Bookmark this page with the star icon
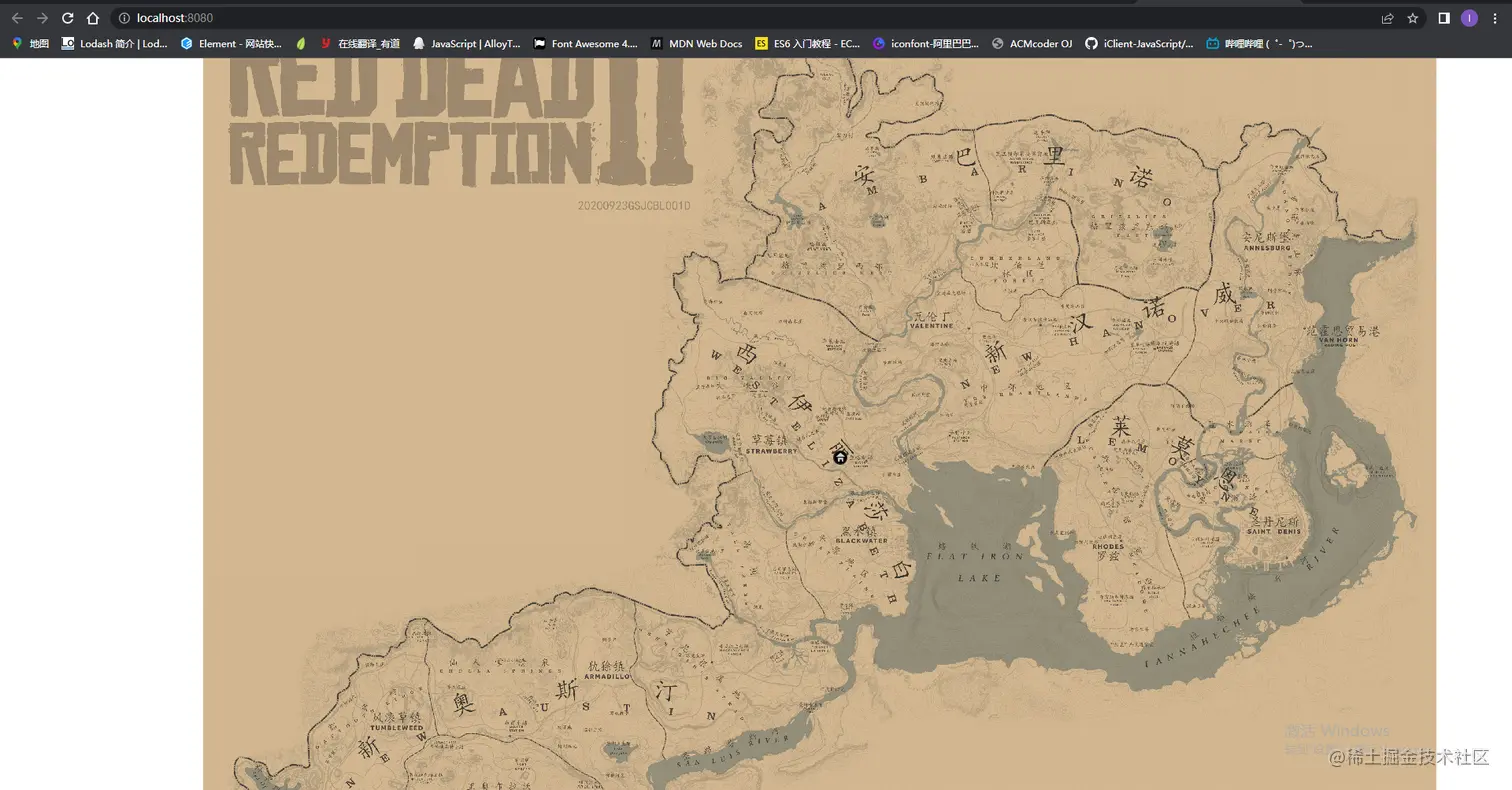 [x=1413, y=18]
